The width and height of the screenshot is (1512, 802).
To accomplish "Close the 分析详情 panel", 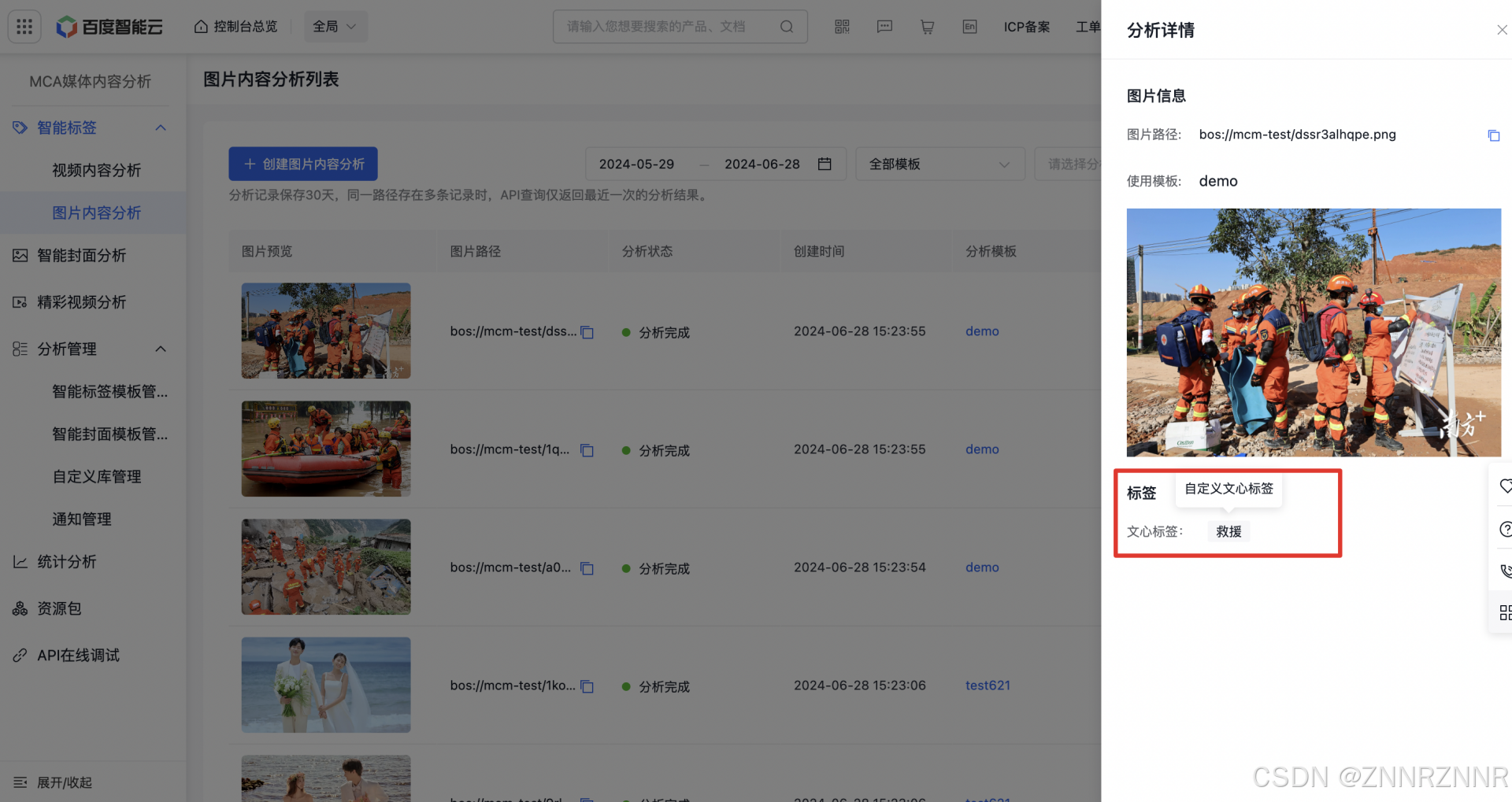I will coord(1501,30).
